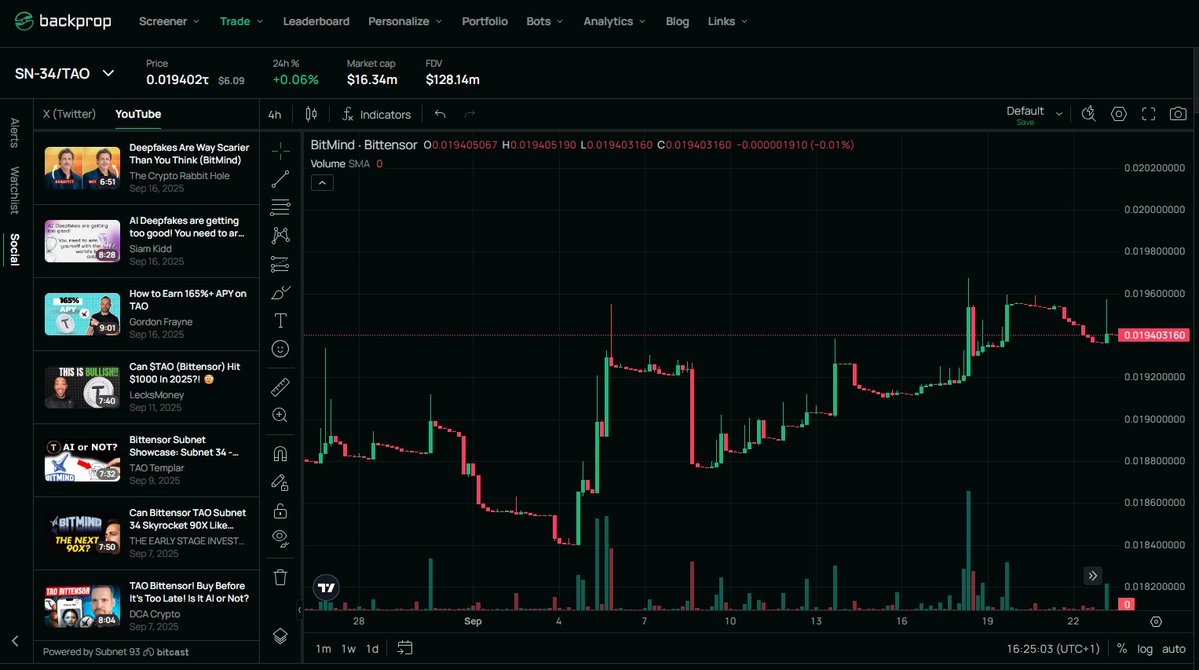The height and width of the screenshot is (670, 1199).
Task: Open the go to date calendar
Action: click(x=405, y=648)
